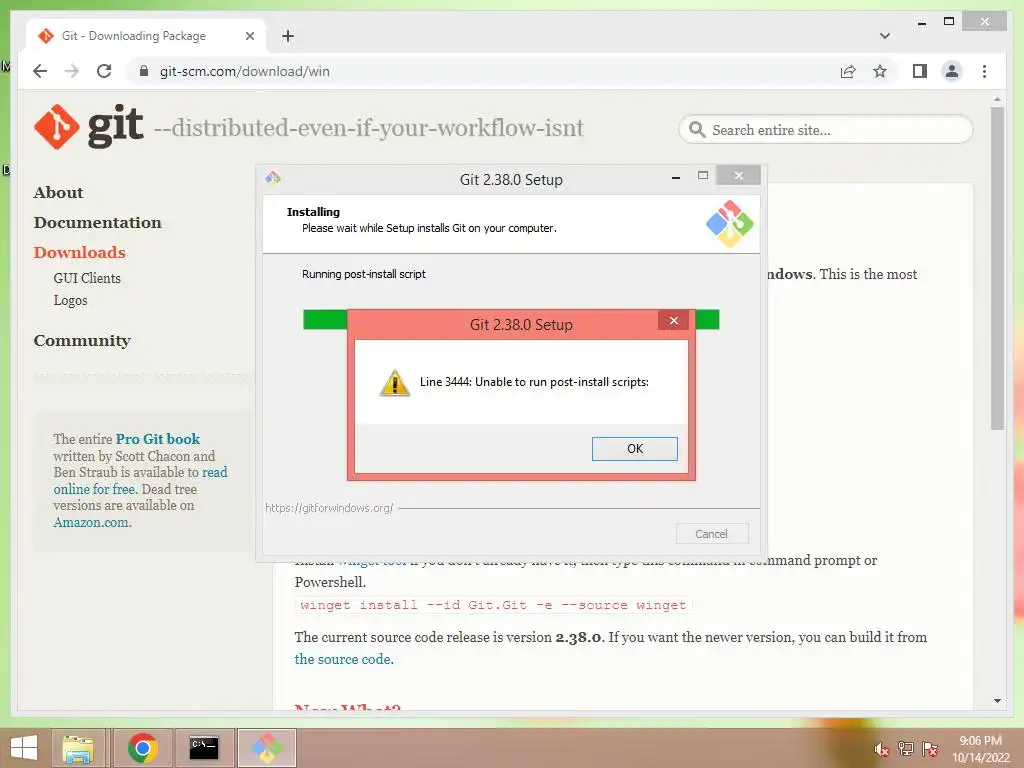Switch to Chrome in the taskbar
1024x768 pixels.
tap(142, 748)
